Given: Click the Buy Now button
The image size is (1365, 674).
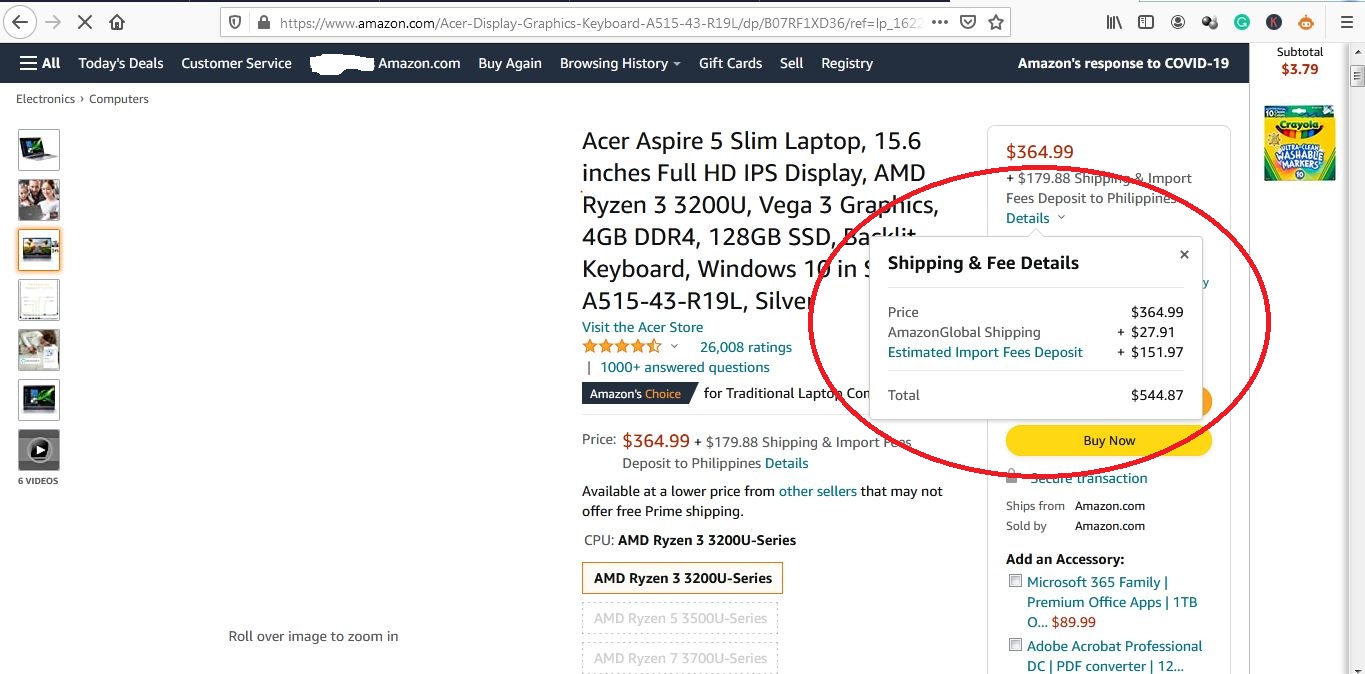Looking at the screenshot, I should click(1109, 440).
